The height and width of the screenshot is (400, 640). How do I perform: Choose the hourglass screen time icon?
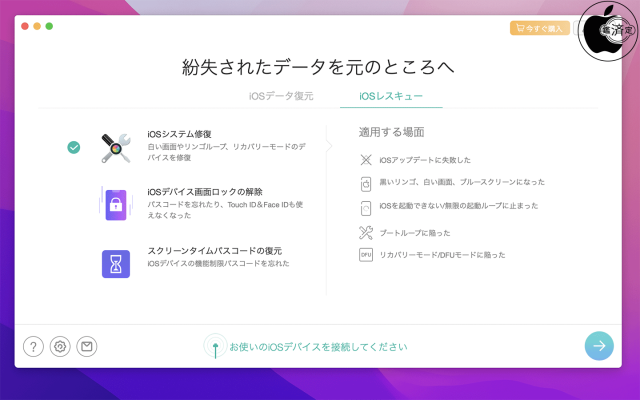pyautogui.click(x=116, y=264)
